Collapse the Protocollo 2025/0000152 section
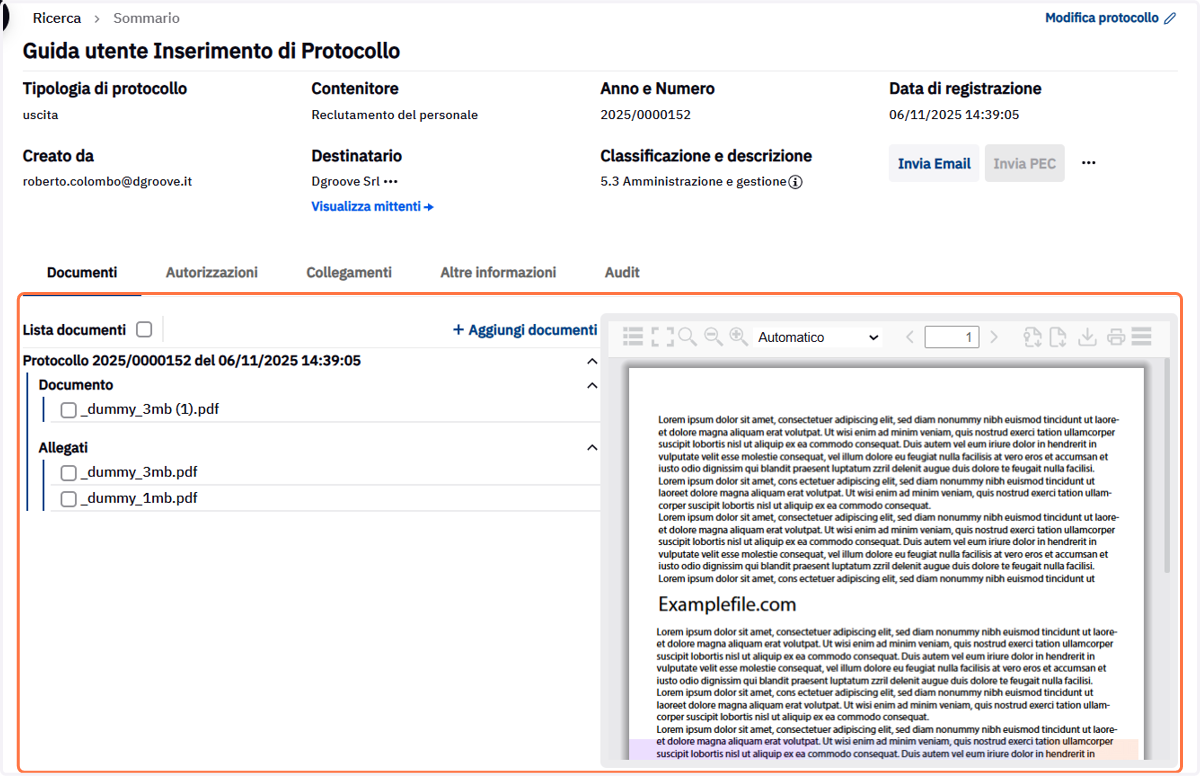 coord(592,361)
